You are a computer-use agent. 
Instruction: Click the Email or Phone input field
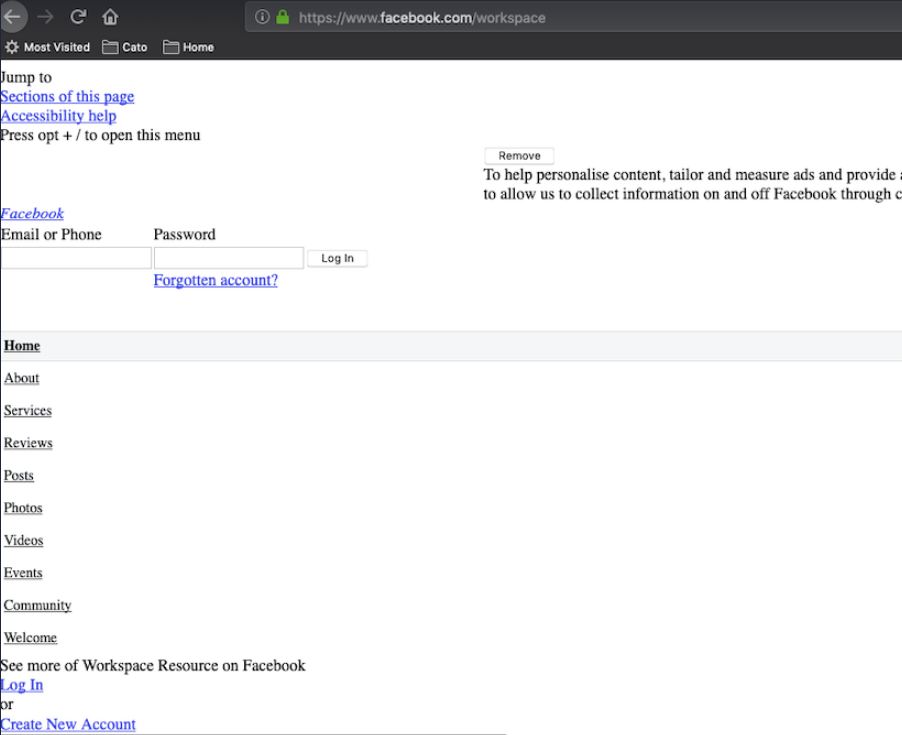coord(76,258)
